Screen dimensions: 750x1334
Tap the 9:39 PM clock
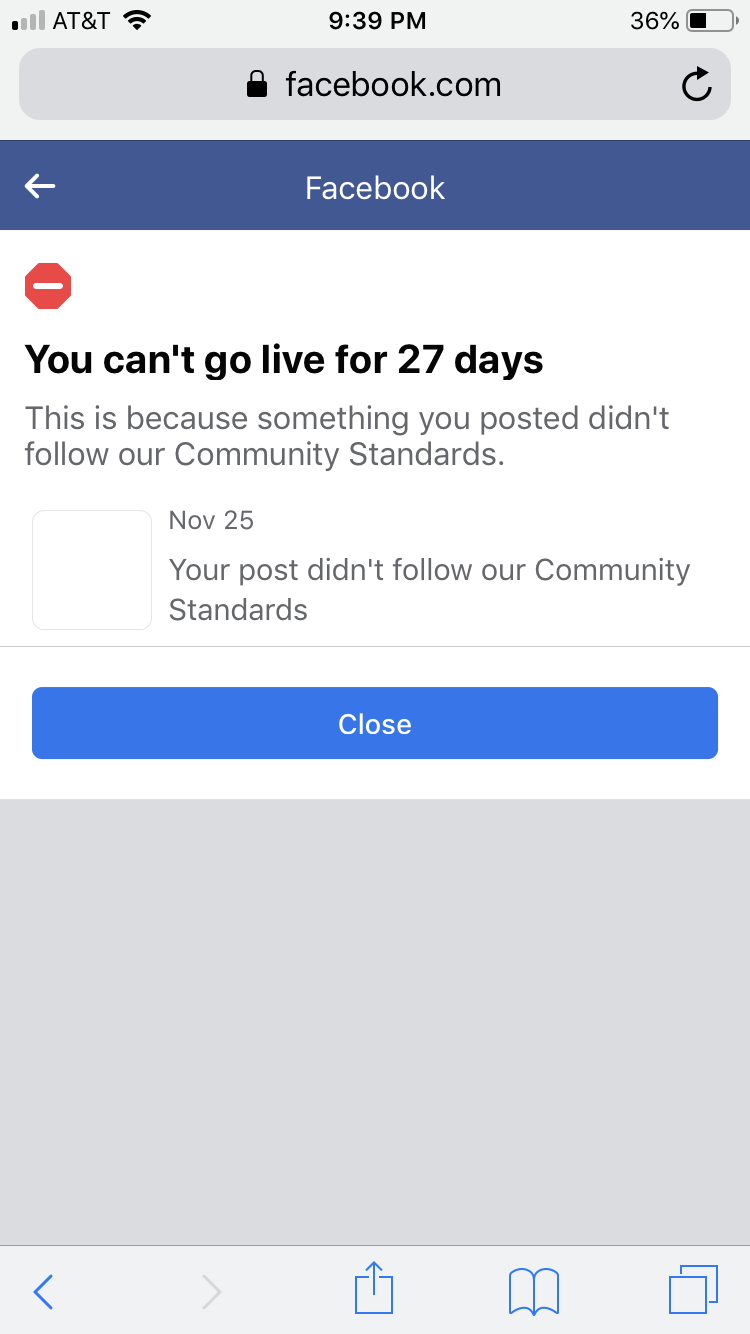pyautogui.click(x=377, y=21)
